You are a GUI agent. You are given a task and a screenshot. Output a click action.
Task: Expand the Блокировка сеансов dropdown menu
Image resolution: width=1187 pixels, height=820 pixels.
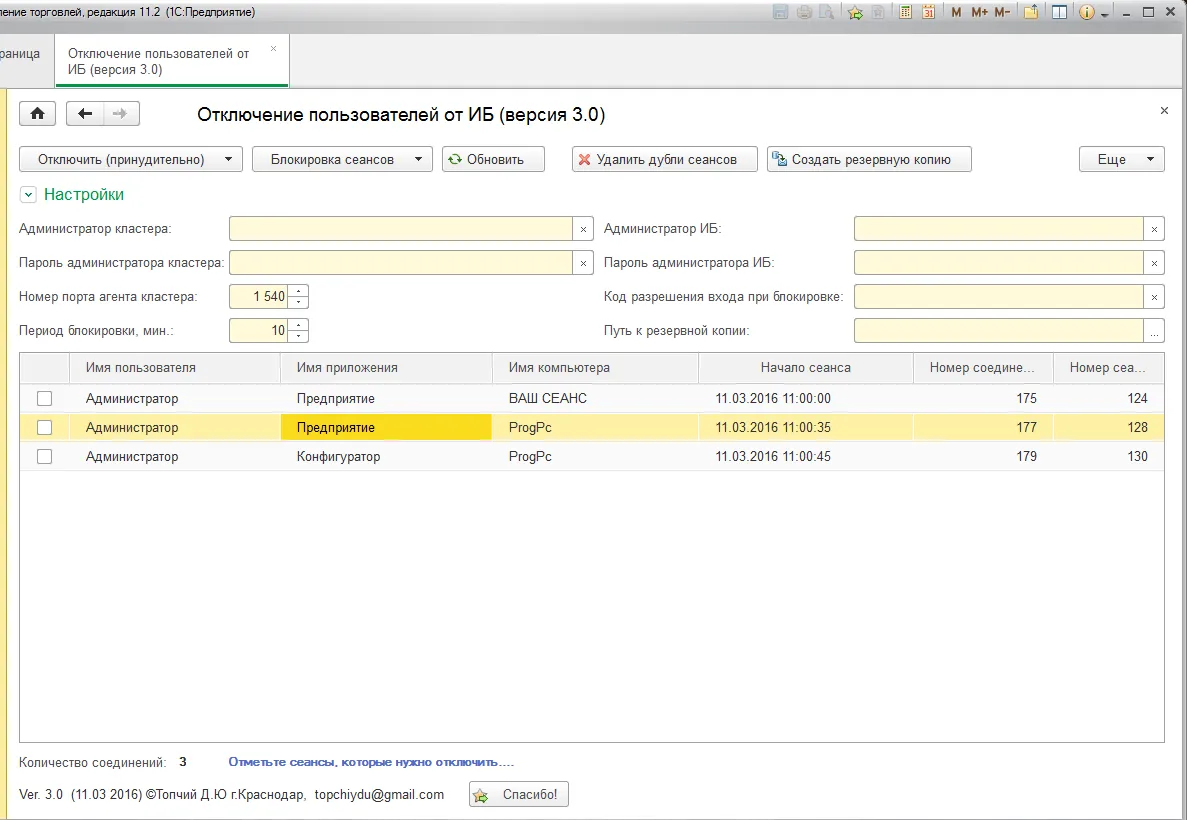[x=342, y=160]
